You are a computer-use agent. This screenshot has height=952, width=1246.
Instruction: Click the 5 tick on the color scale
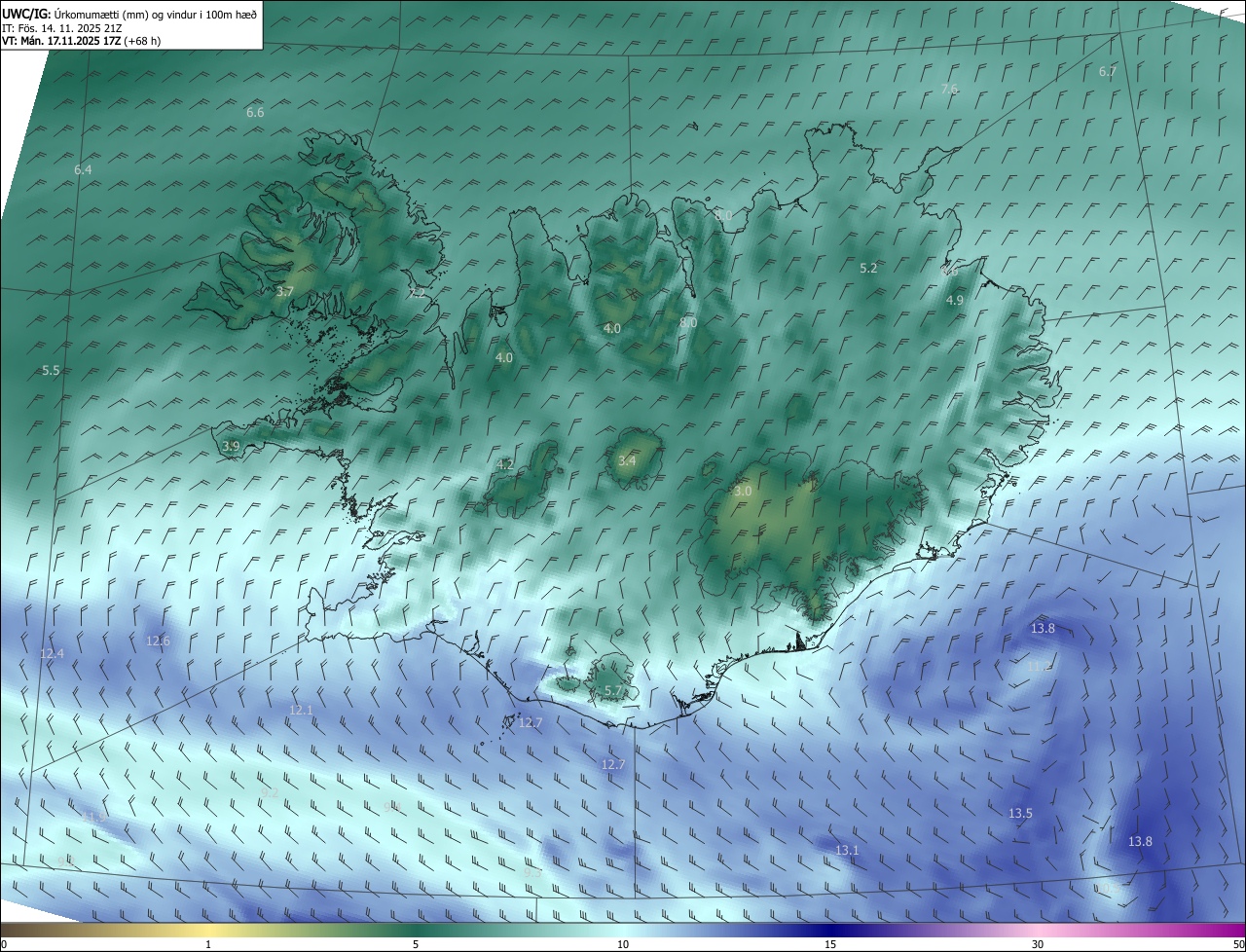pyautogui.click(x=416, y=945)
